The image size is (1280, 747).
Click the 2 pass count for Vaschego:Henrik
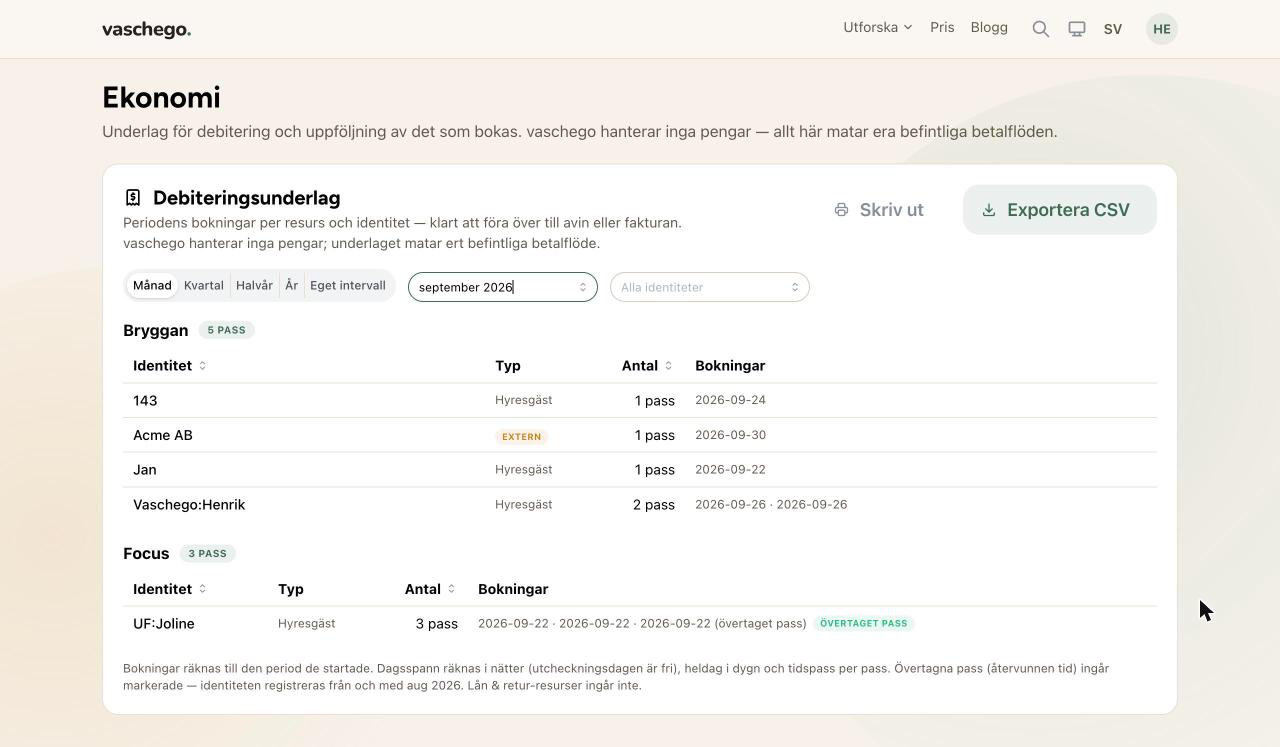coord(654,505)
